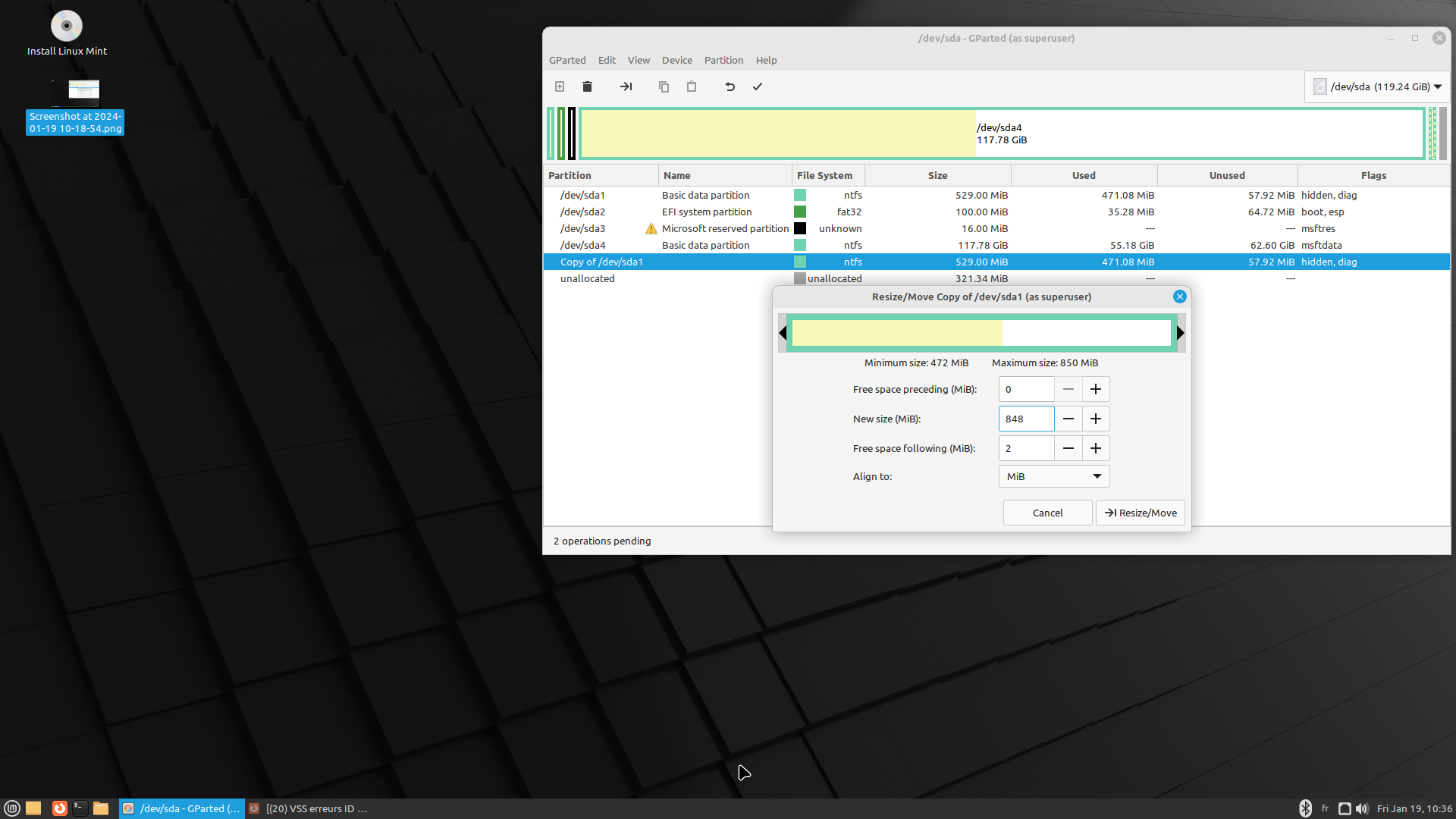Screen dimensions: 1456x819
Task: Open the /dev/sda device selector dropdown
Action: coord(1377,86)
